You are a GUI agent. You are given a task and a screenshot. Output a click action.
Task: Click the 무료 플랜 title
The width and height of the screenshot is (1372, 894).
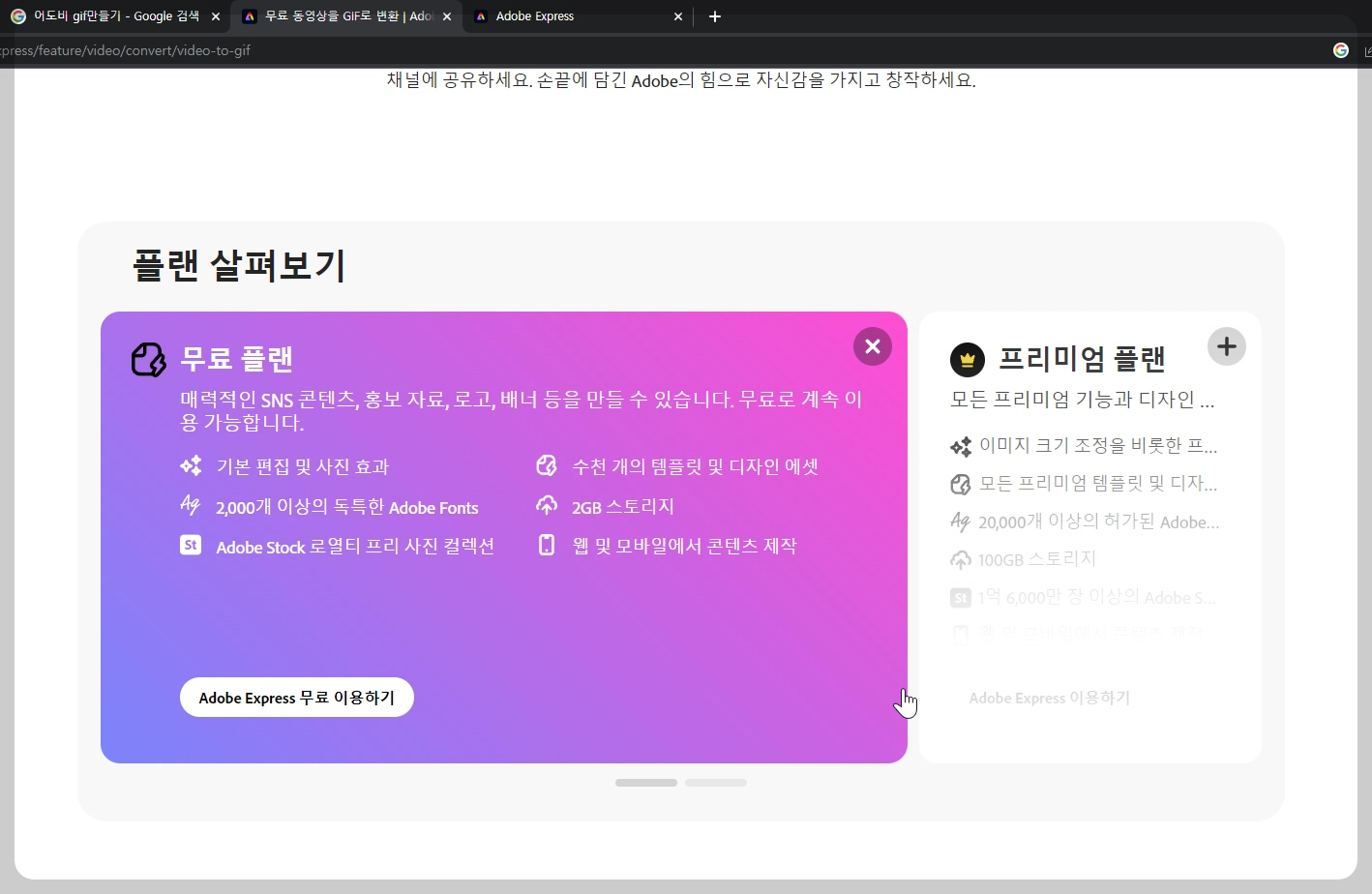[237, 359]
